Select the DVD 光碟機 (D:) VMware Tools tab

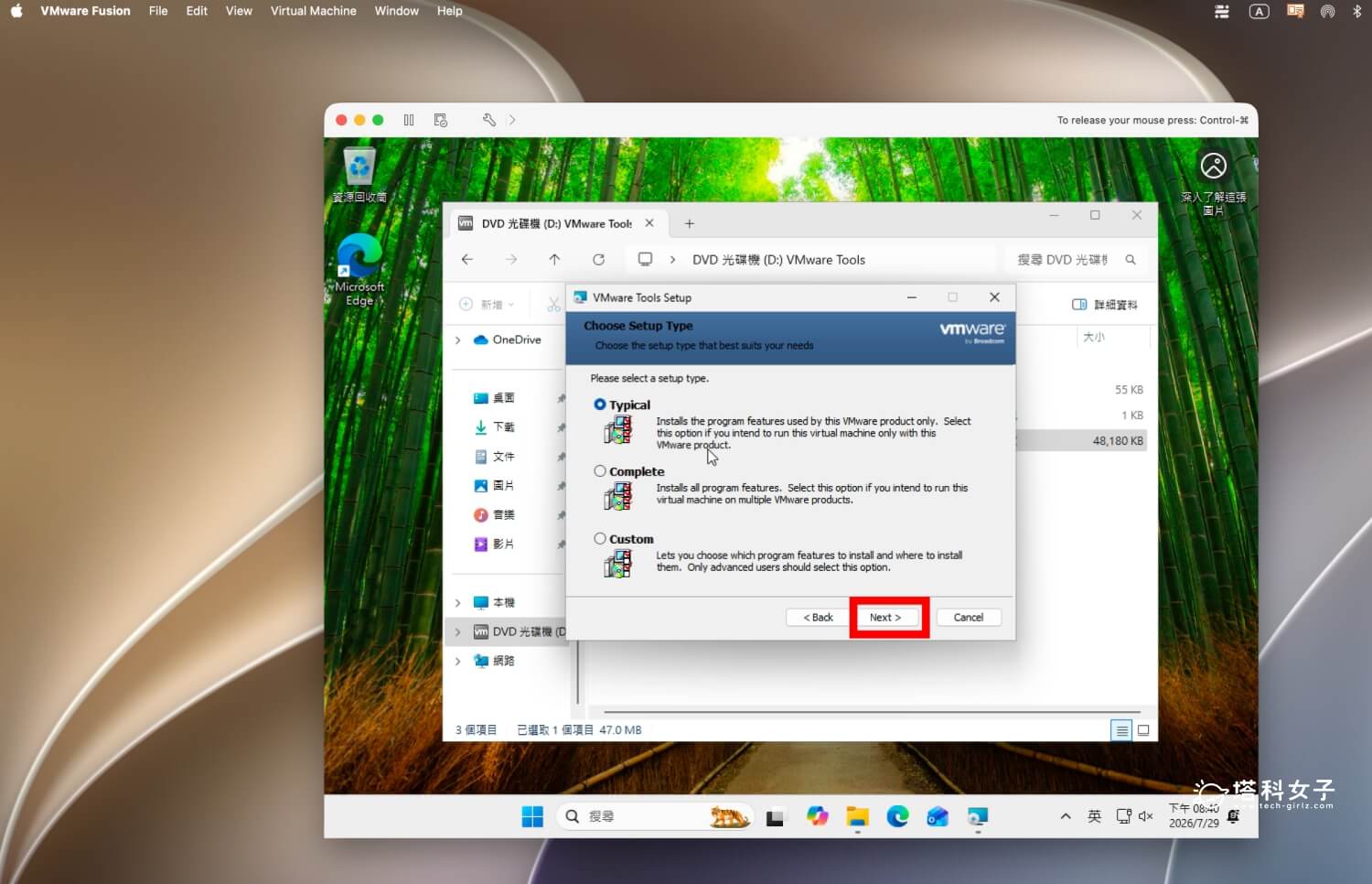(x=556, y=223)
